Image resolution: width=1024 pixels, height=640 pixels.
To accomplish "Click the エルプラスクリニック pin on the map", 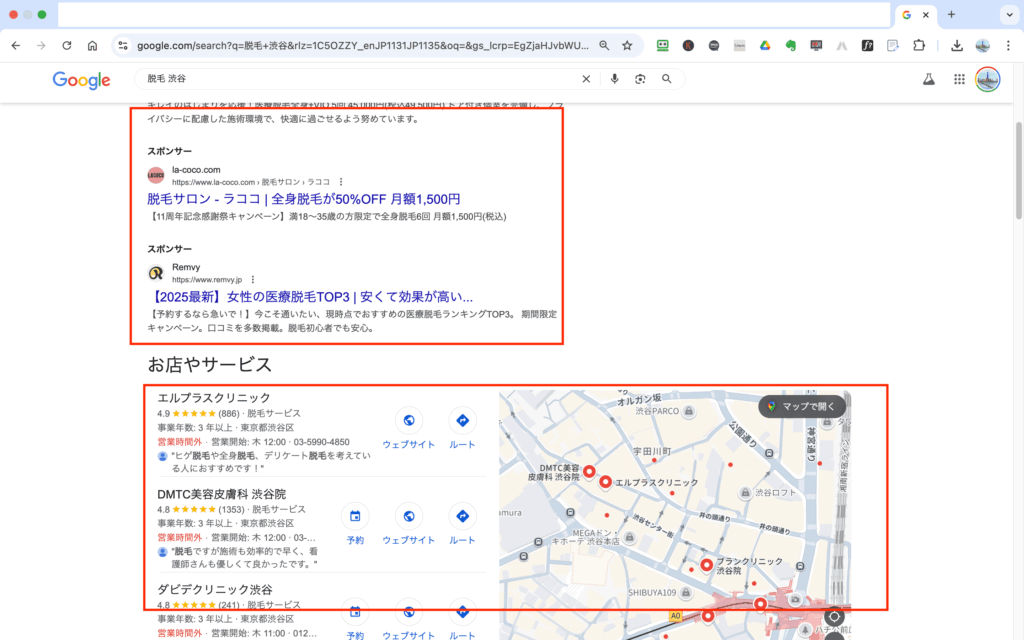I will click(x=605, y=482).
